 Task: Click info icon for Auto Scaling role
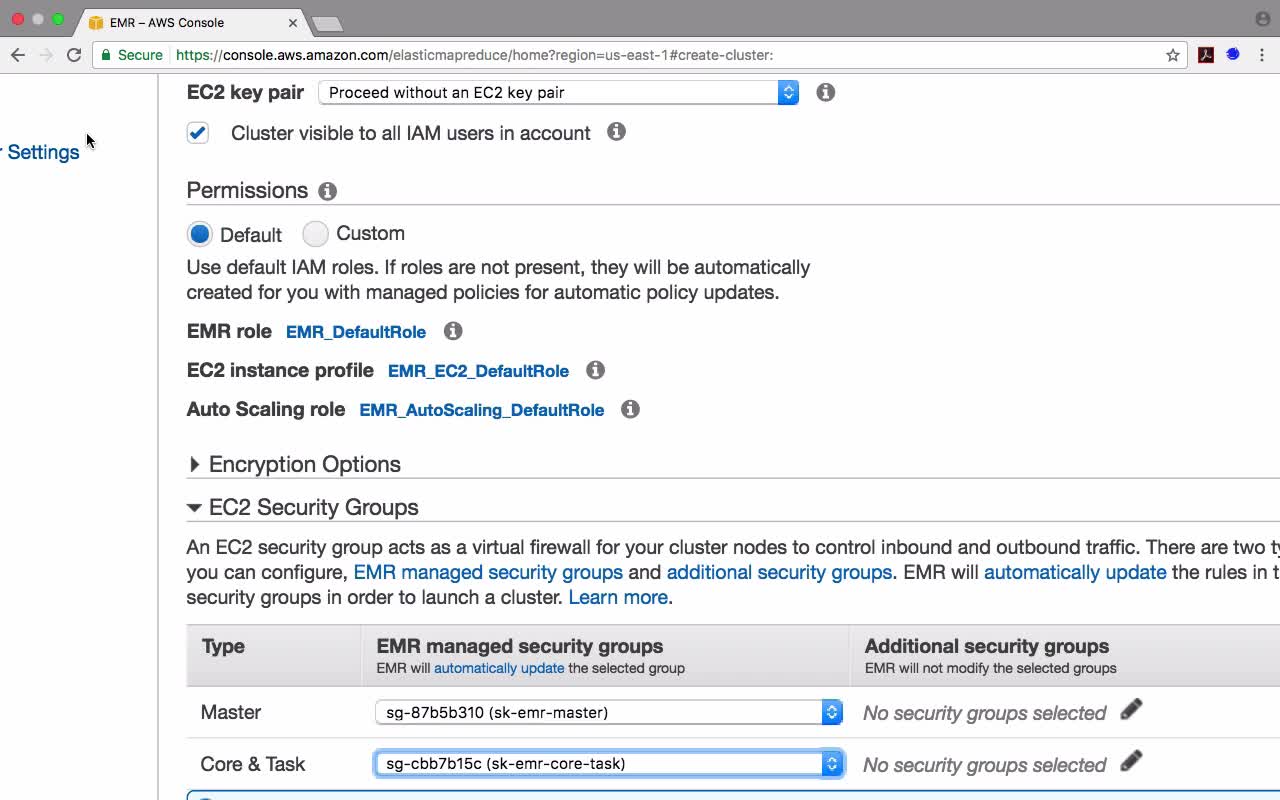(630, 409)
